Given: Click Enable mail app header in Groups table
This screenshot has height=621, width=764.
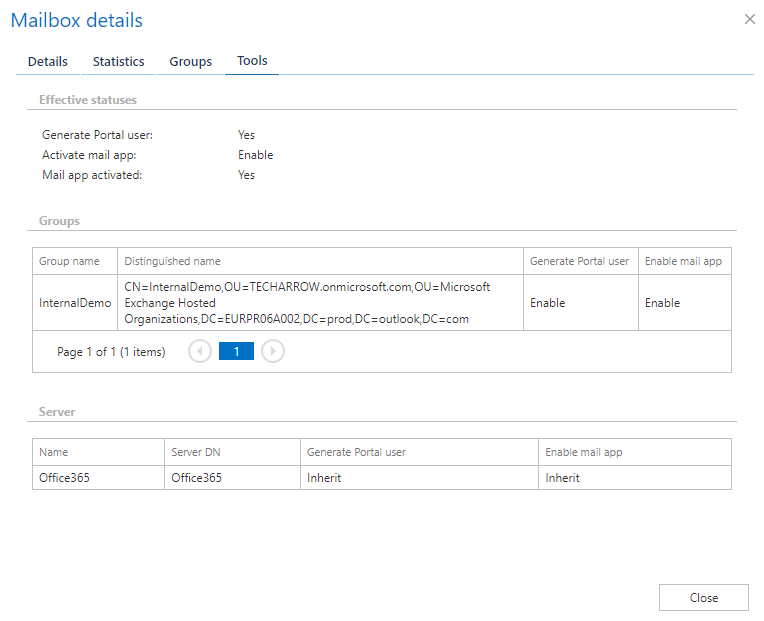Looking at the screenshot, I should click(x=682, y=261).
